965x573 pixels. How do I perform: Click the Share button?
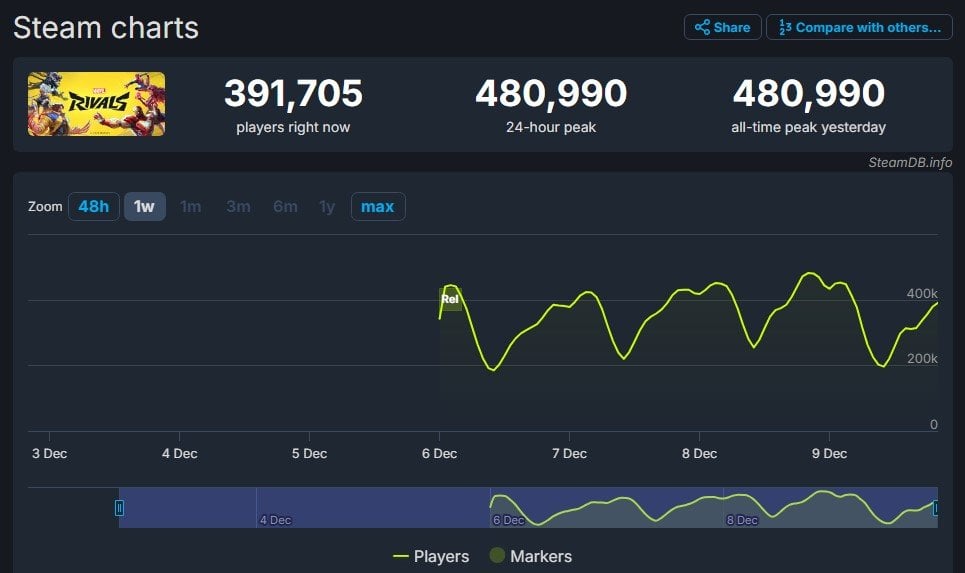[723, 27]
